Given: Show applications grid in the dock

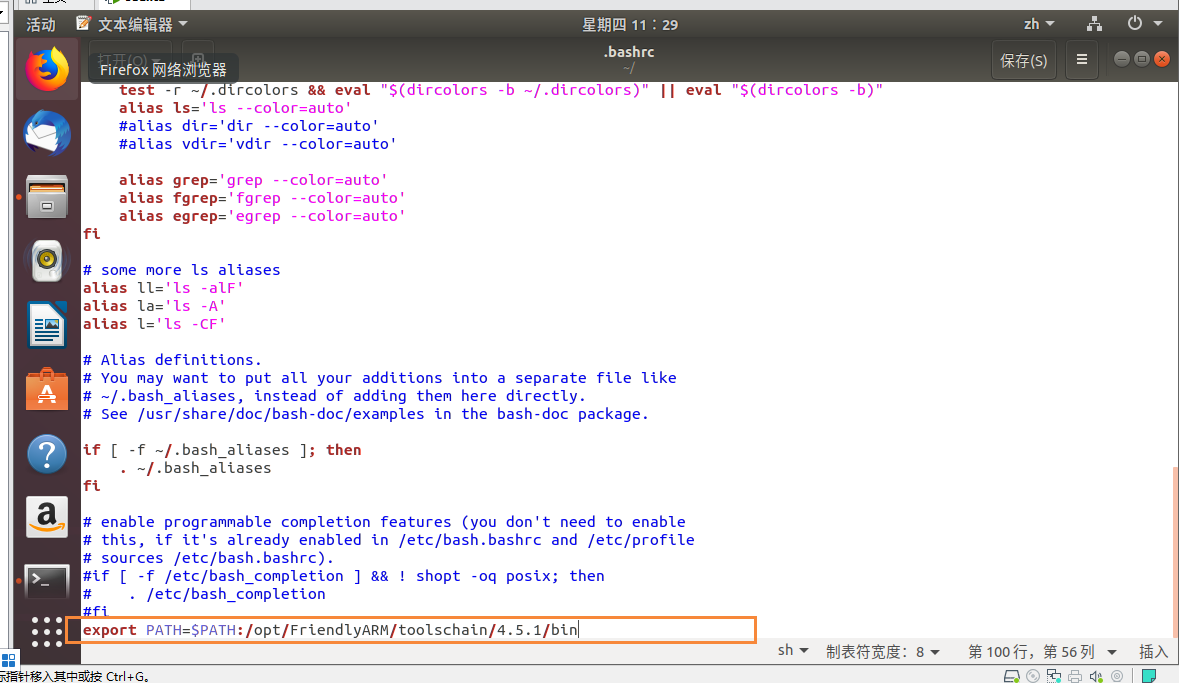Looking at the screenshot, I should pyautogui.click(x=47, y=632).
